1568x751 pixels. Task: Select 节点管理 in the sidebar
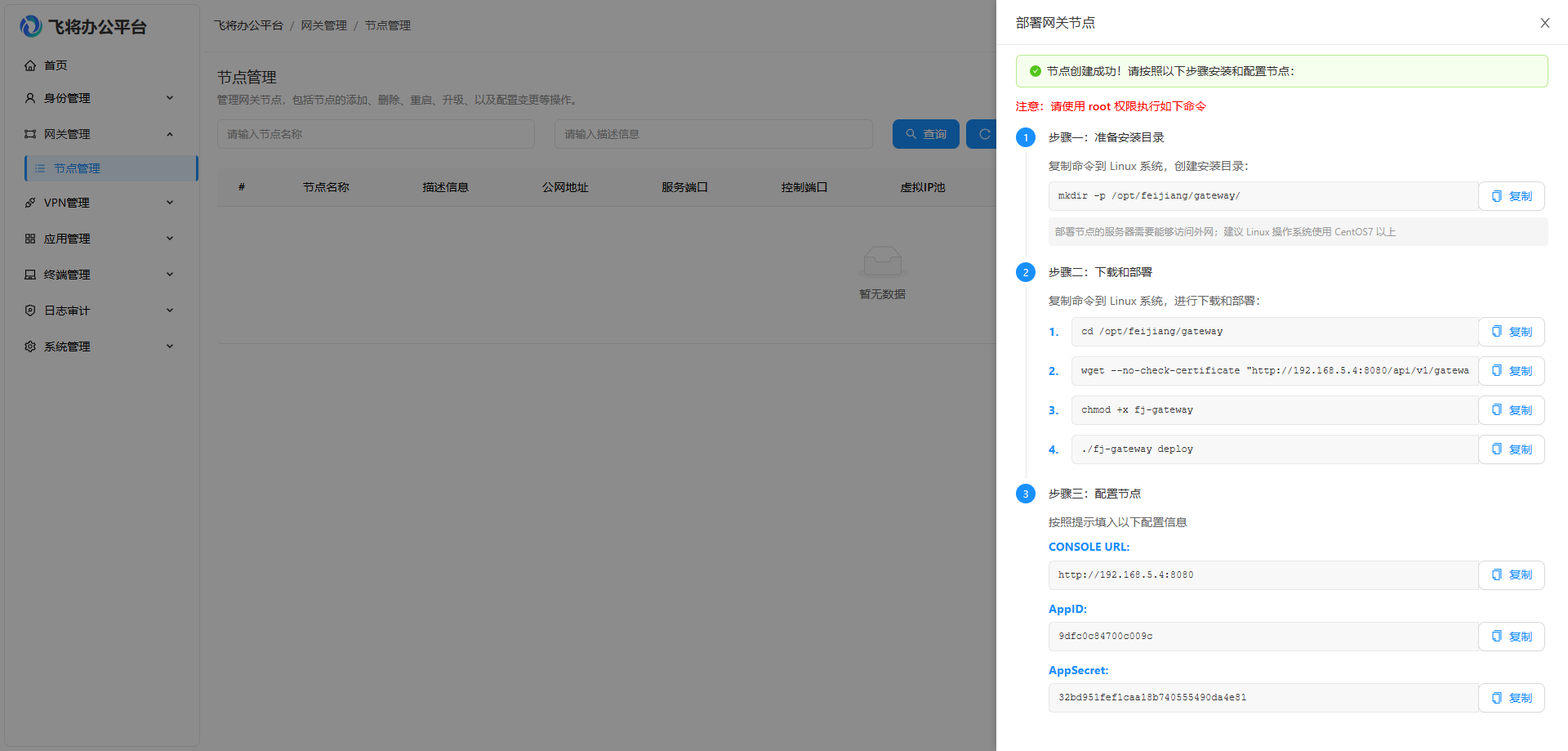click(x=78, y=168)
